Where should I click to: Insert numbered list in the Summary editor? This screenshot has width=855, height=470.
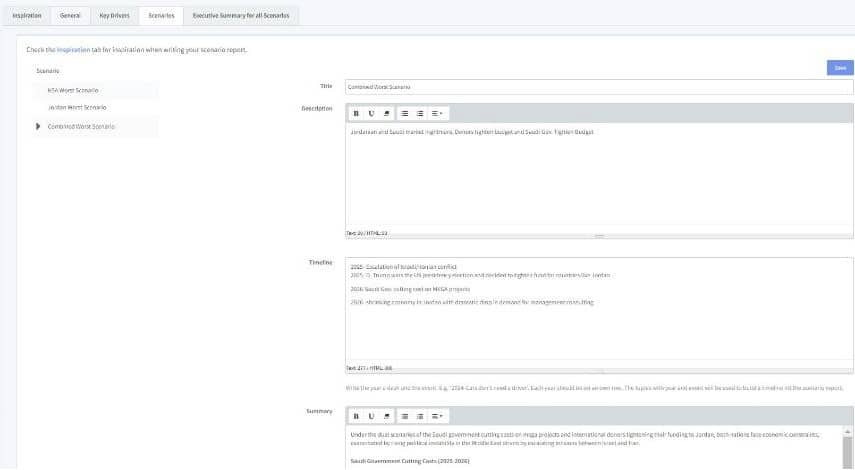pyautogui.click(x=420, y=415)
